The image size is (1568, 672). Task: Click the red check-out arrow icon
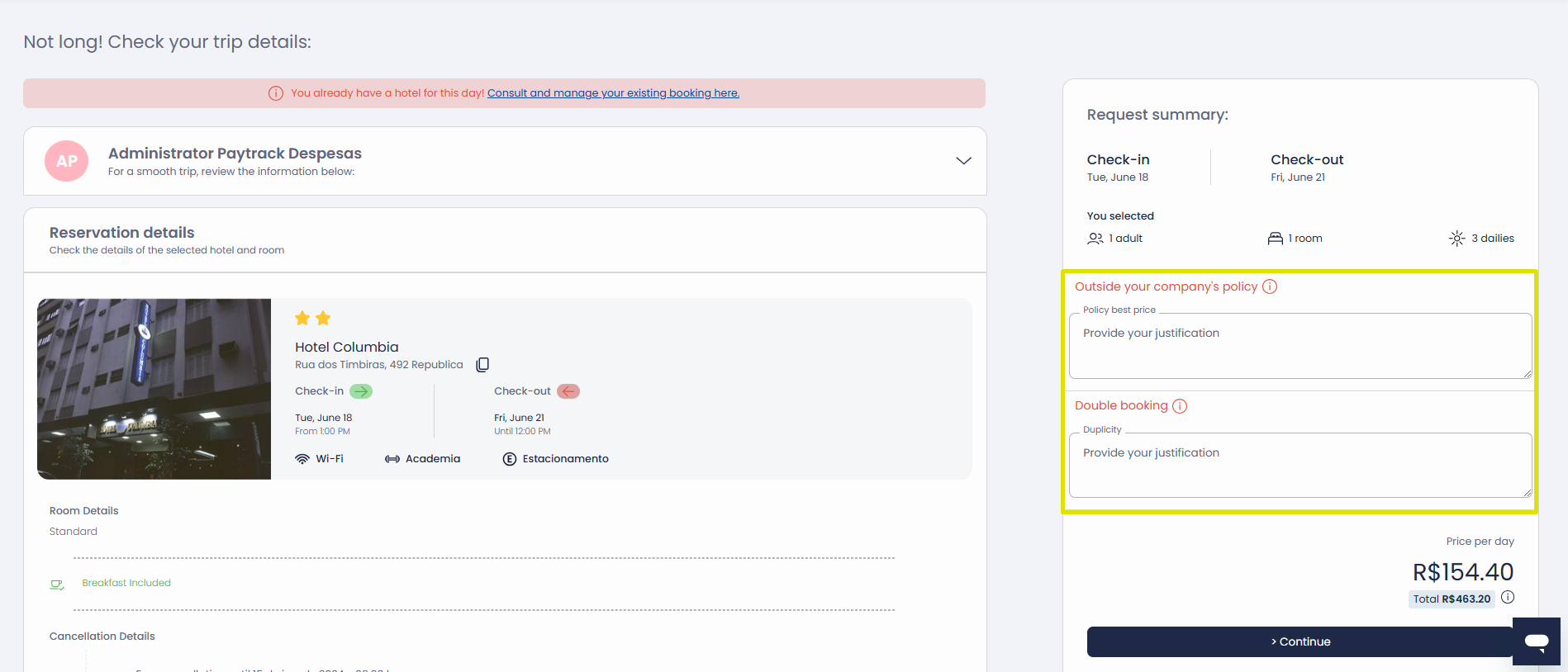click(568, 391)
